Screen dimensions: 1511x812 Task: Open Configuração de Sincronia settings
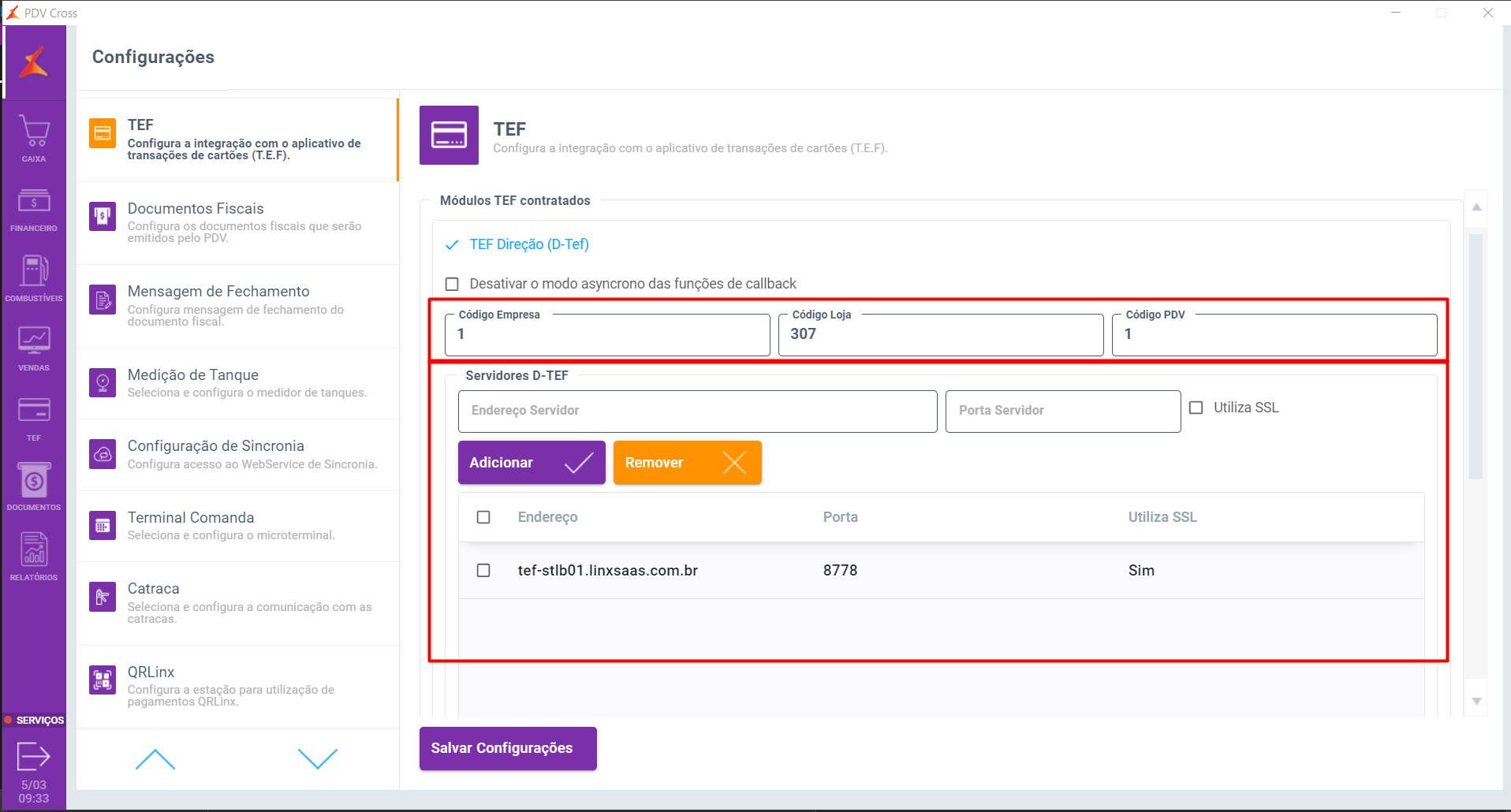click(237, 455)
